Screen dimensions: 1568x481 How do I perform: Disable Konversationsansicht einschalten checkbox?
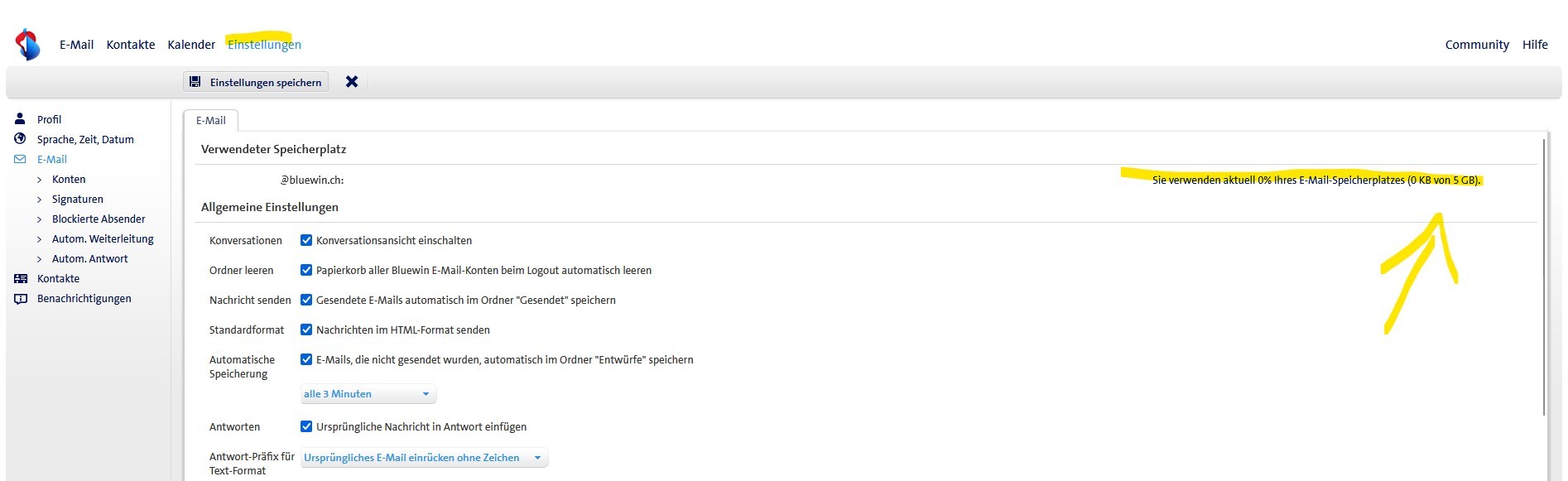click(x=306, y=240)
